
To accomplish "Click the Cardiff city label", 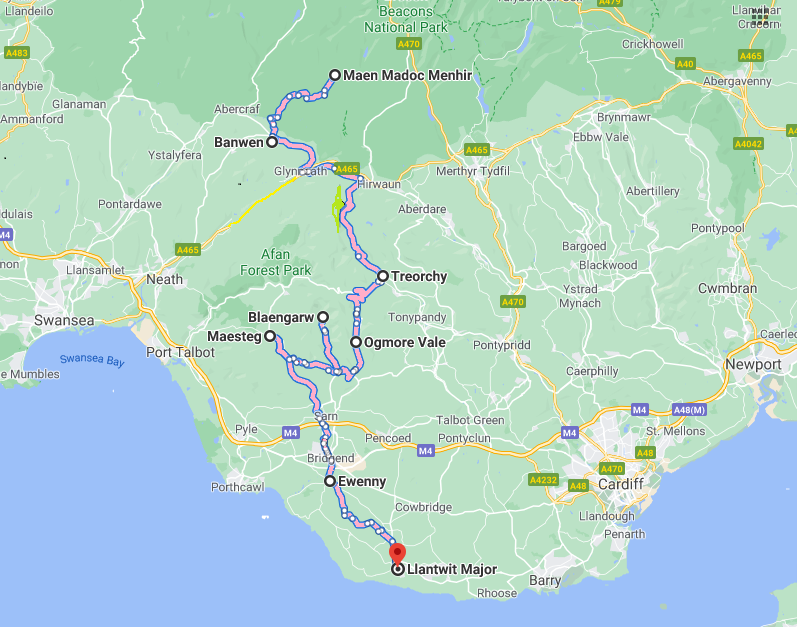I will [621, 484].
